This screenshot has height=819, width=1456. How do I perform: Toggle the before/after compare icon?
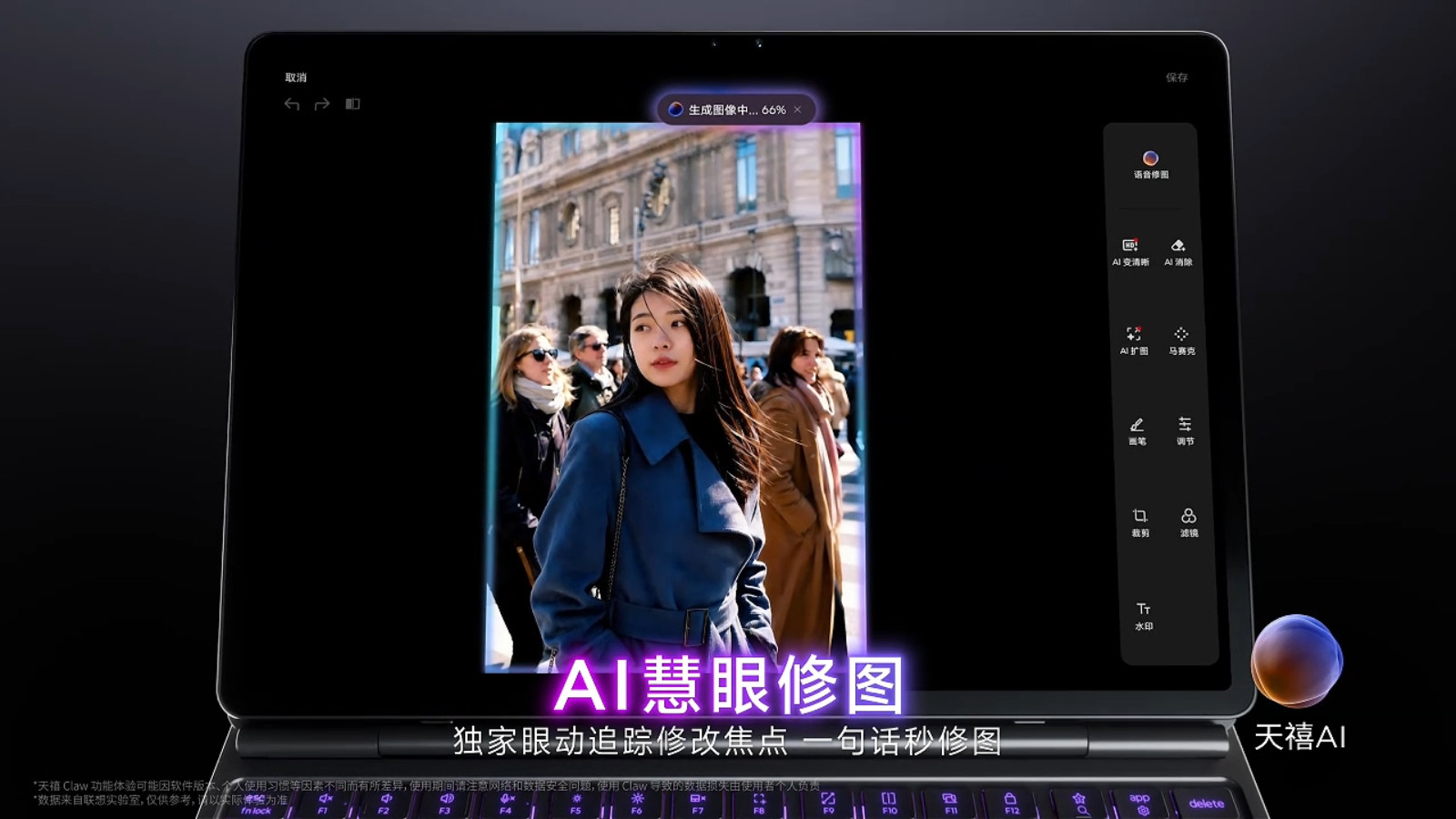(x=353, y=104)
